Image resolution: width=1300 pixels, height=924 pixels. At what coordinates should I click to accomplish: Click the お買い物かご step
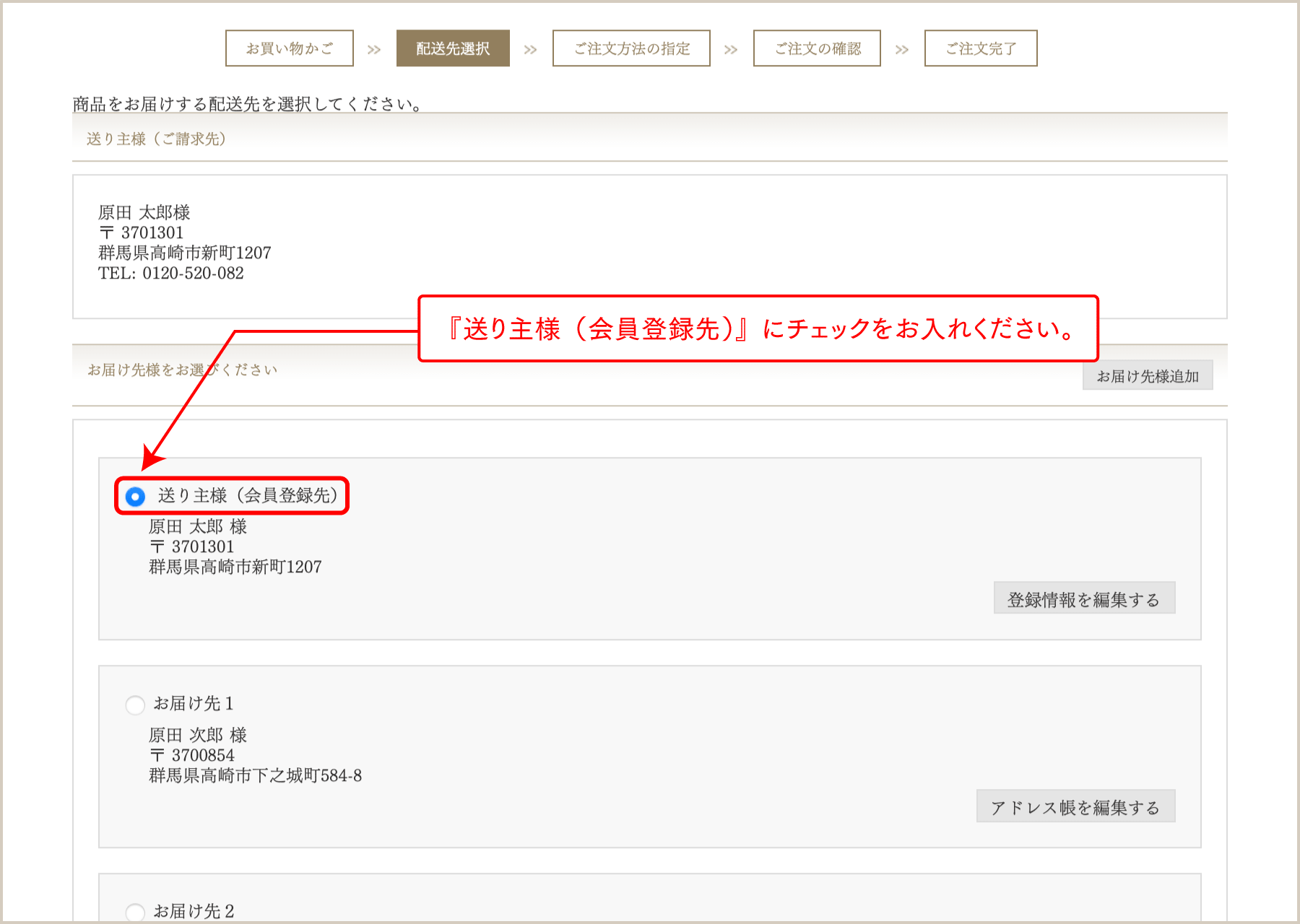288,48
